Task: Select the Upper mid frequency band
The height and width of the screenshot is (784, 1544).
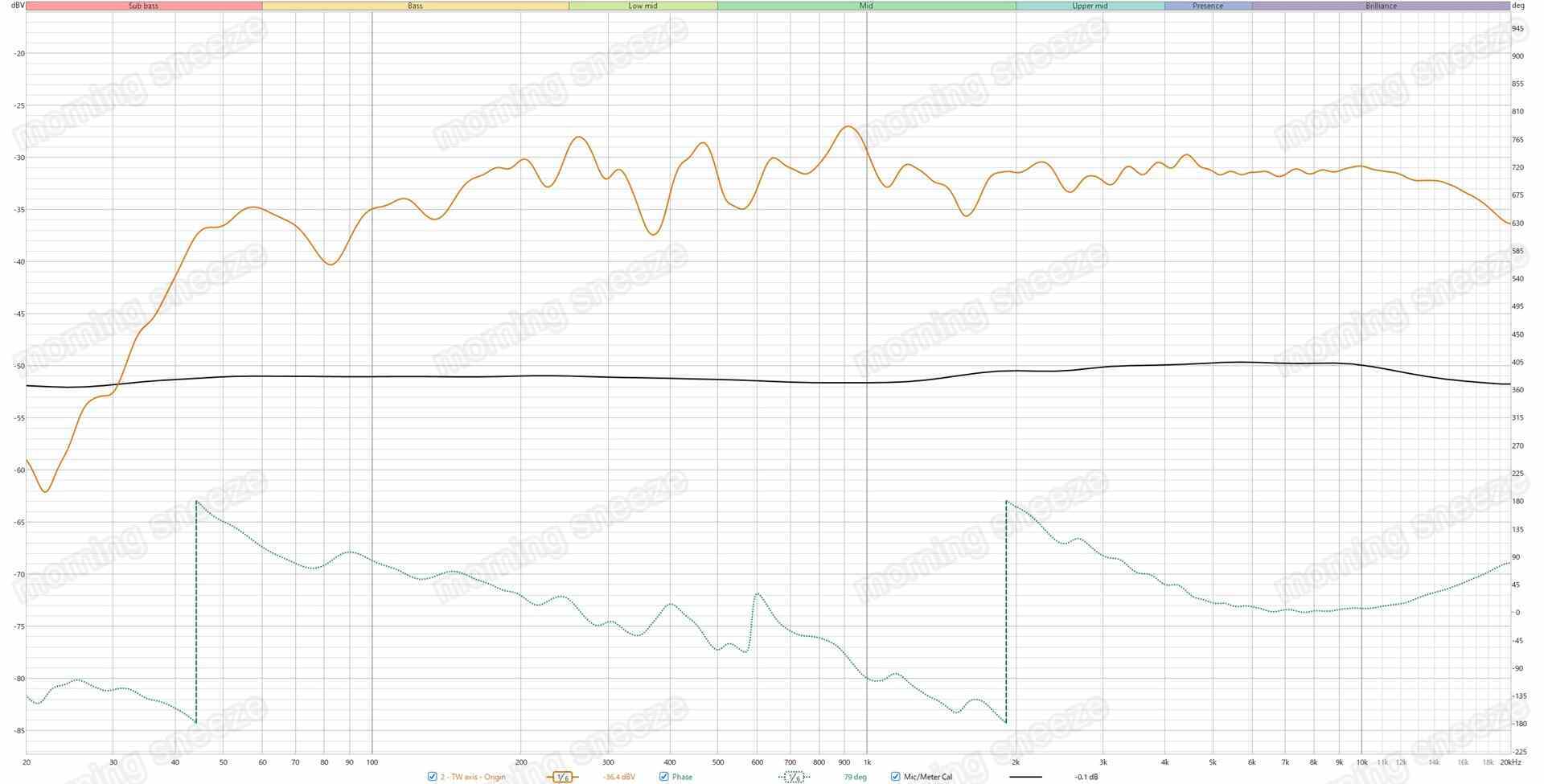Action: point(1090,6)
